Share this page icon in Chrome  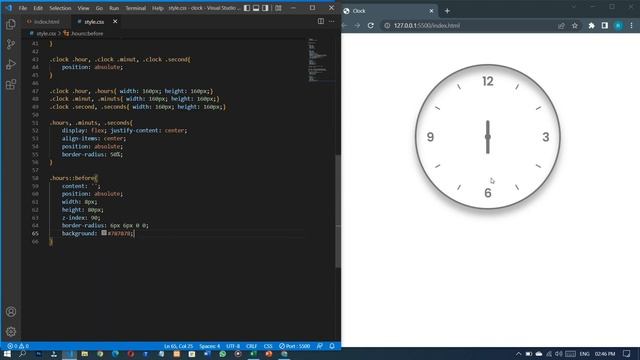pyautogui.click(x=561, y=26)
